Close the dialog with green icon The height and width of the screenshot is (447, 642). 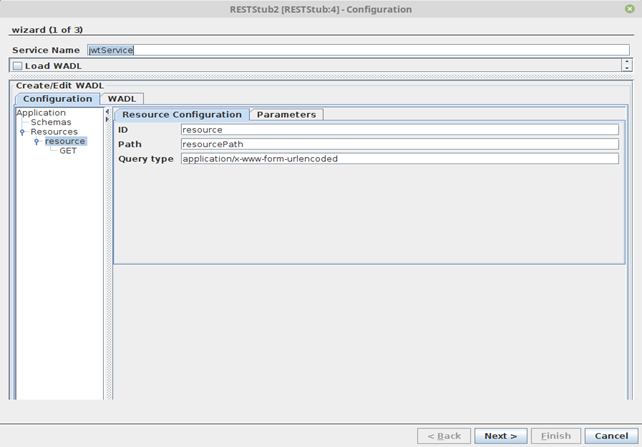pyautogui.click(x=630, y=9)
